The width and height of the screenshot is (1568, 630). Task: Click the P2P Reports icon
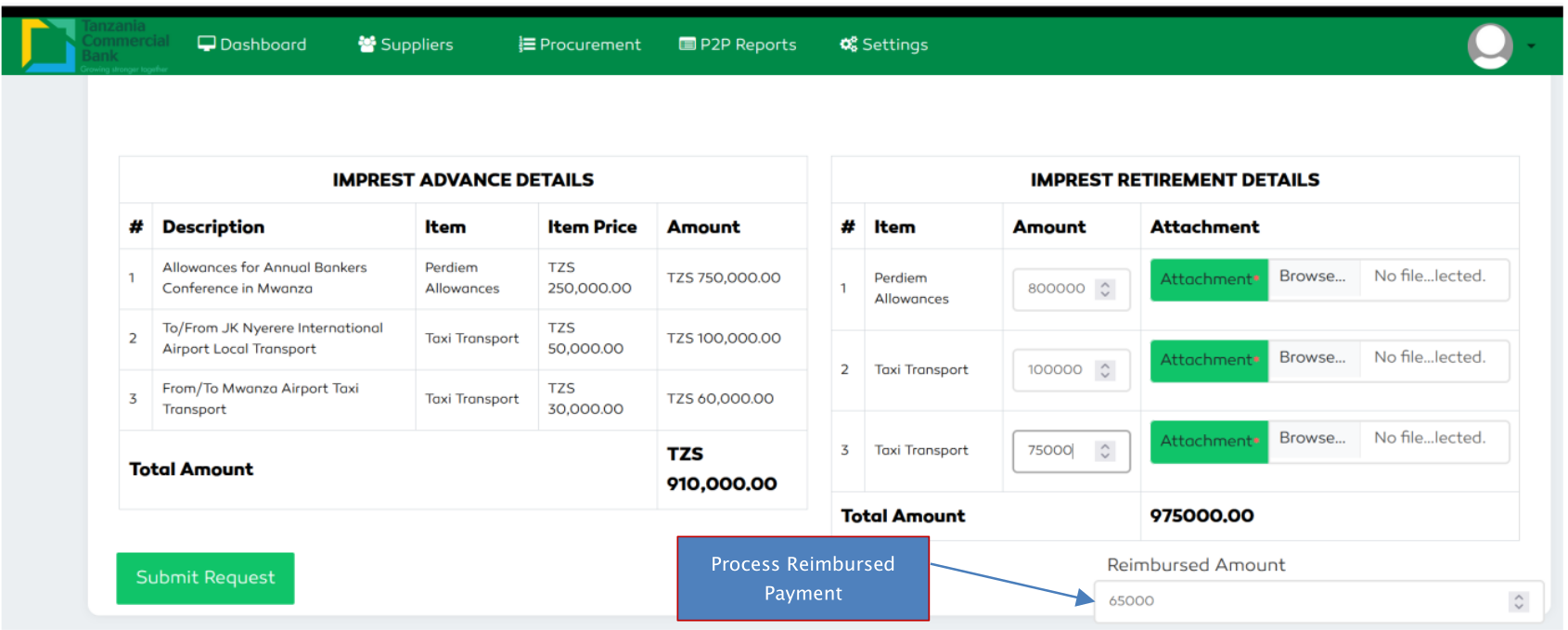[x=688, y=44]
